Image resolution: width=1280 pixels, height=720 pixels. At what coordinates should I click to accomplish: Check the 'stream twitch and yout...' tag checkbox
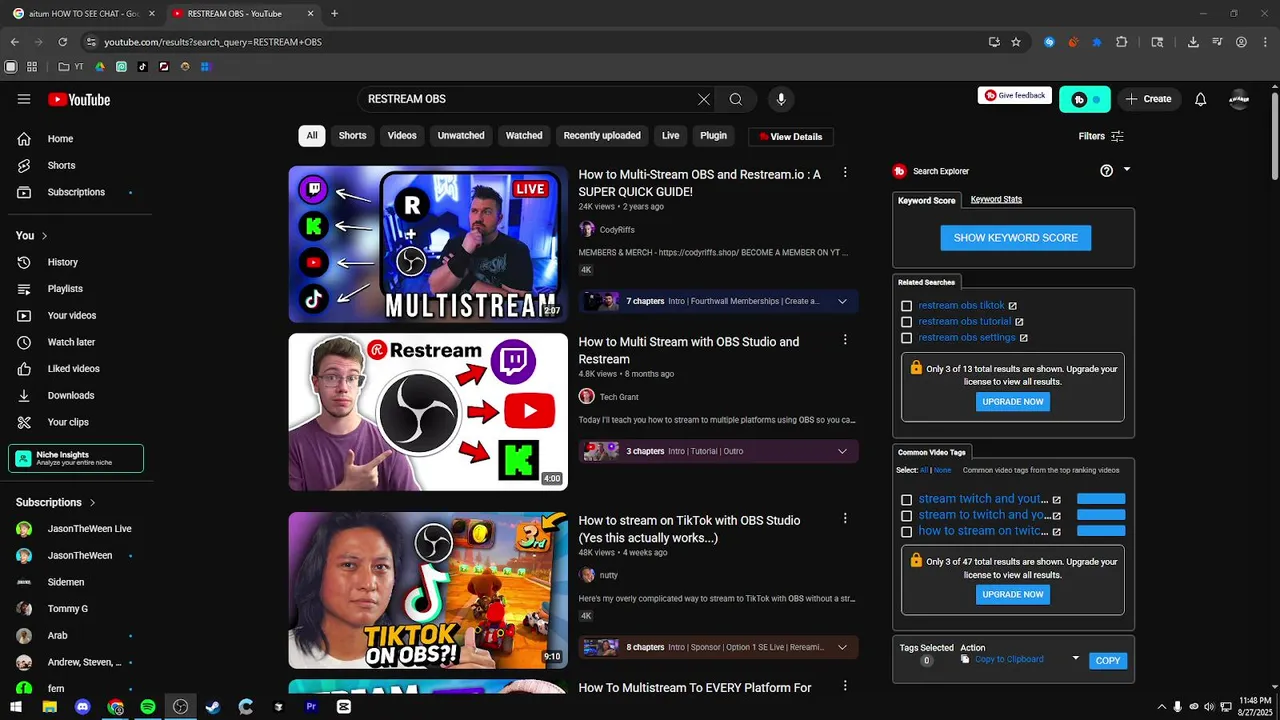tap(906, 500)
